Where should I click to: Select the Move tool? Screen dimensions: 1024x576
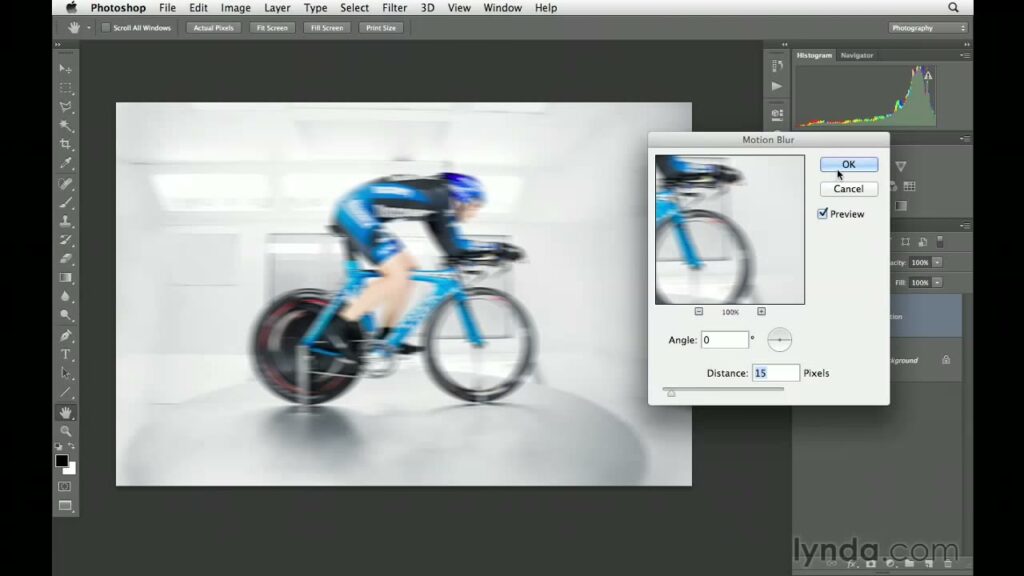[66, 68]
